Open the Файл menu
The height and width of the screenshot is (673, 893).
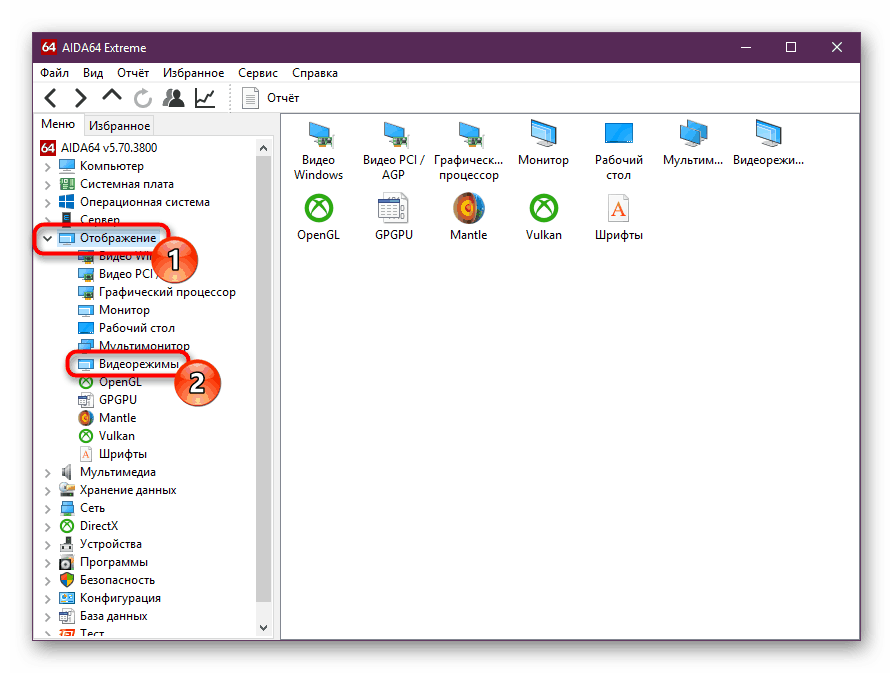(x=54, y=73)
